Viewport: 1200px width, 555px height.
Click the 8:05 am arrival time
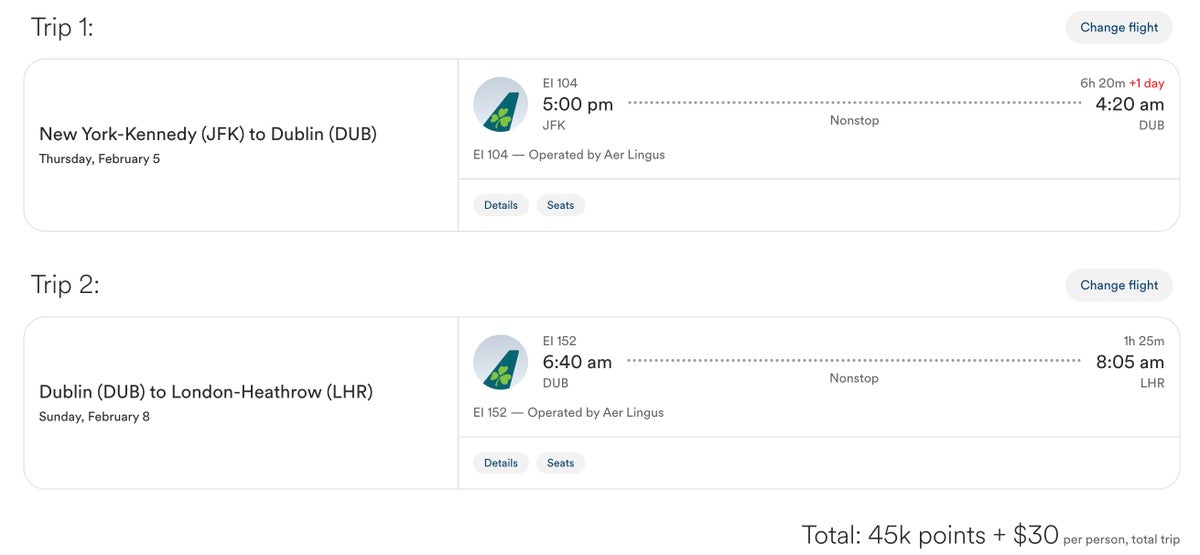click(1129, 362)
